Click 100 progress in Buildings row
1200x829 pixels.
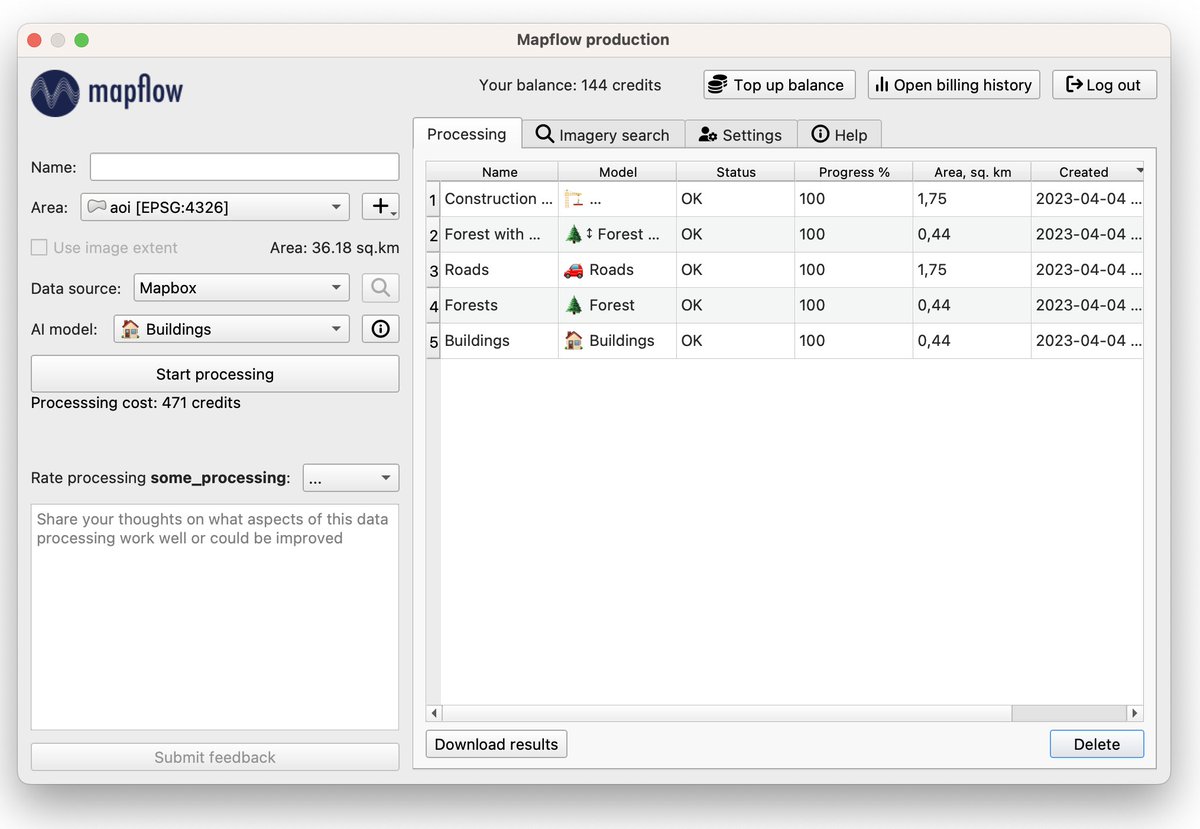[x=854, y=341]
